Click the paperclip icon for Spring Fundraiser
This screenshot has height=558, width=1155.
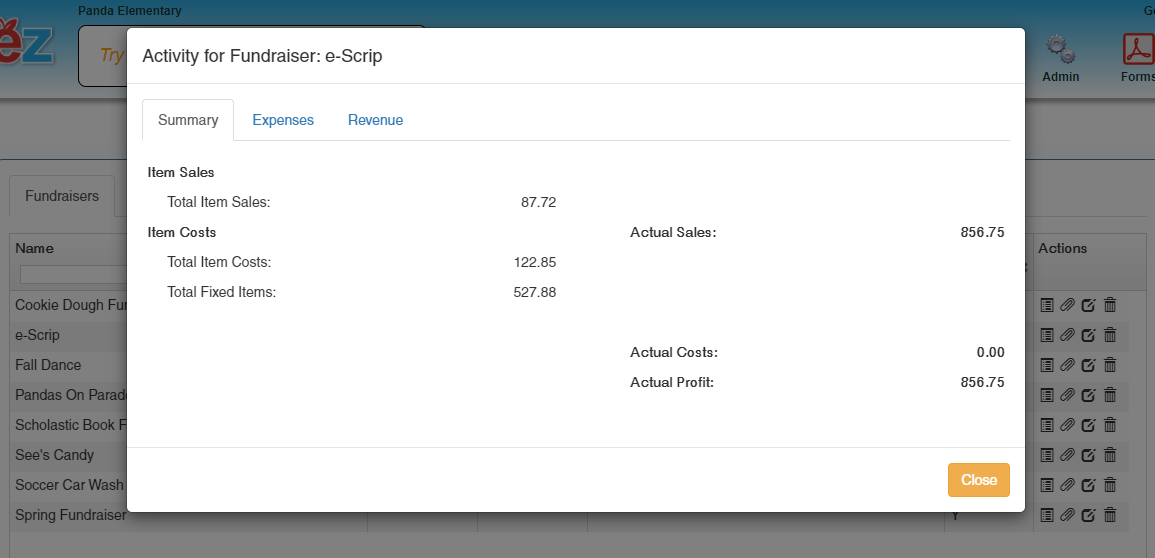(1067, 515)
